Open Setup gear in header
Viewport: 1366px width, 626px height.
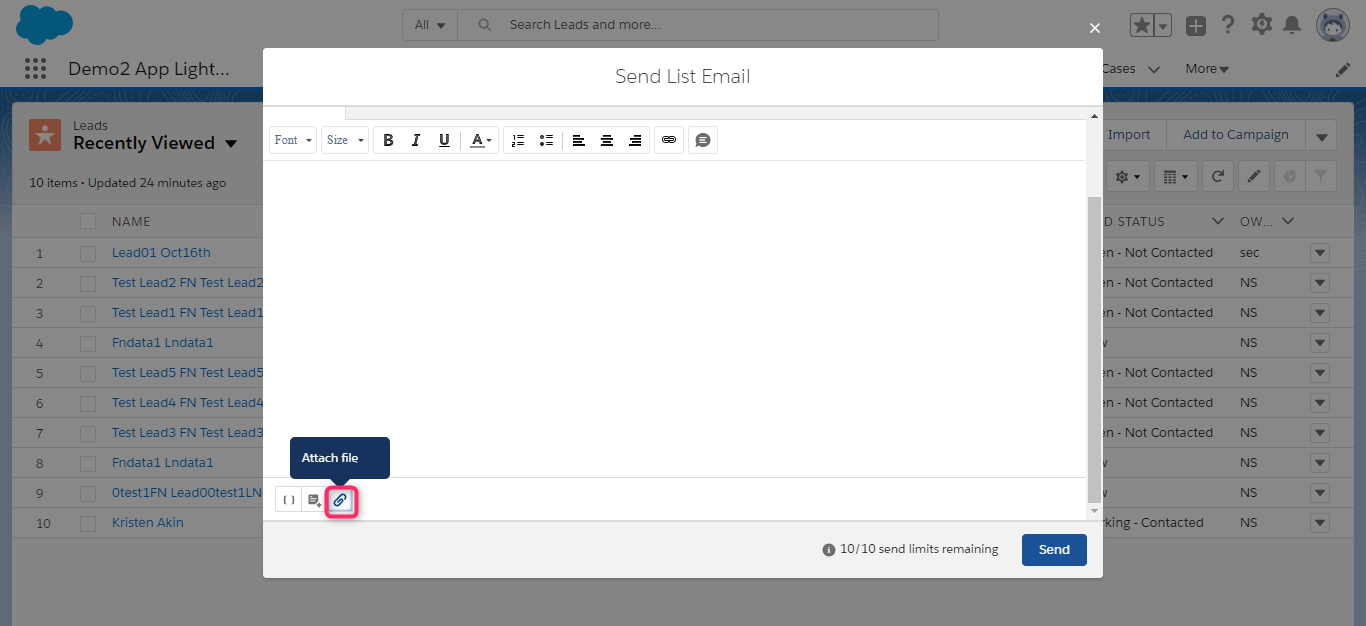pos(1261,25)
